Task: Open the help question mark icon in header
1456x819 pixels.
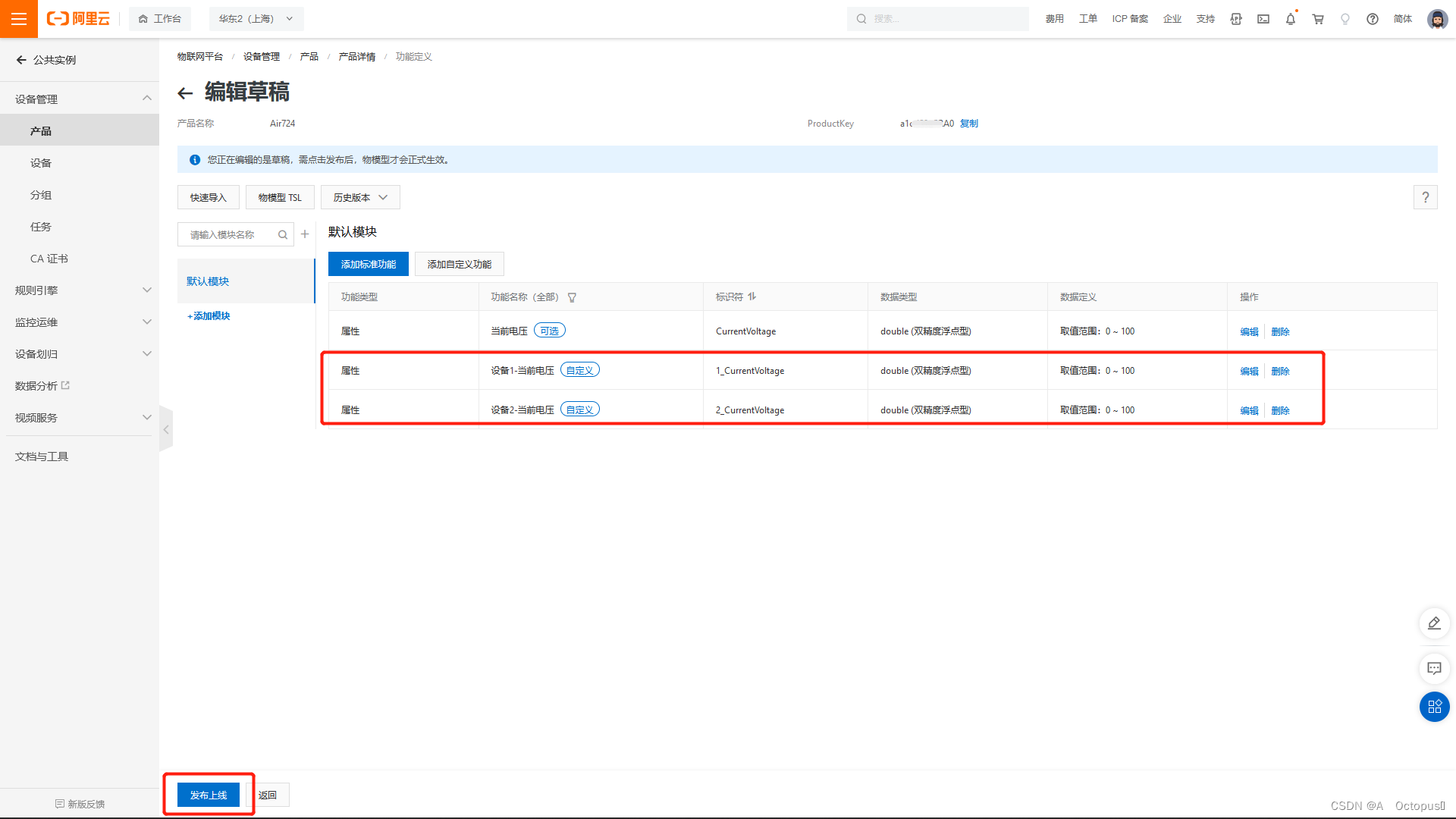Action: (1373, 19)
